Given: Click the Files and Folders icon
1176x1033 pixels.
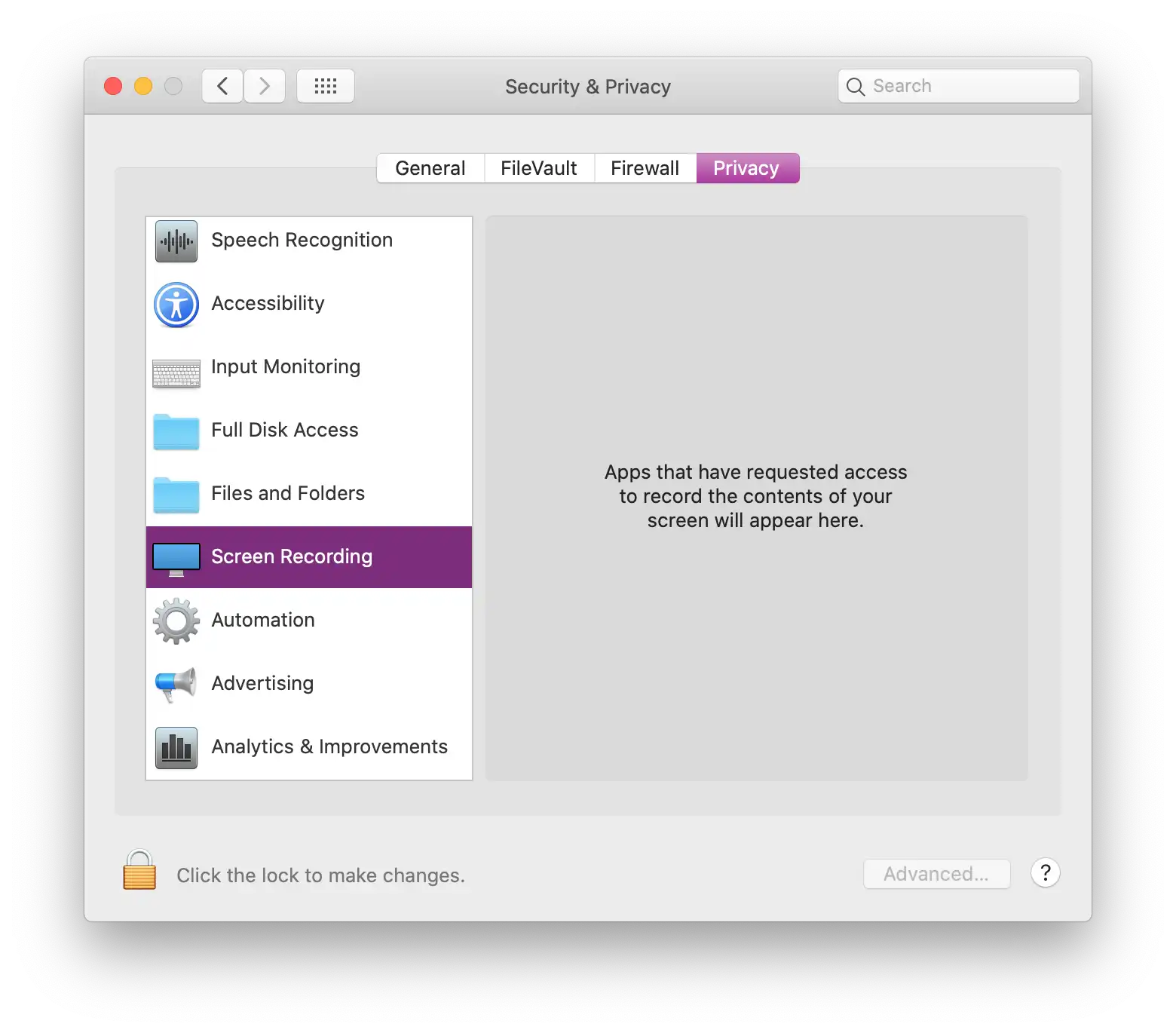Looking at the screenshot, I should pos(176,495).
